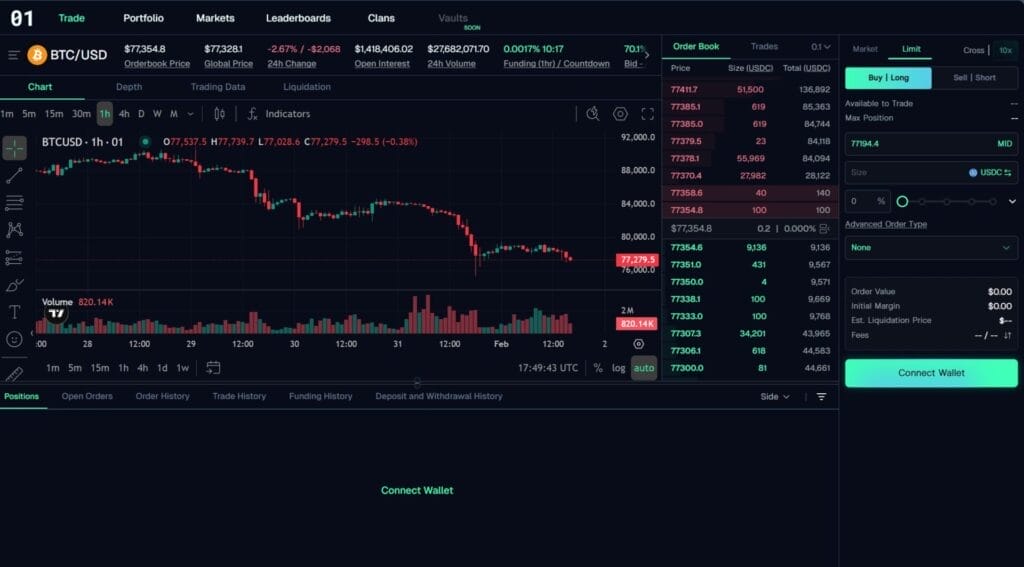The height and width of the screenshot is (567, 1024).
Task: Expand more timeframe intervals dropdown
Action: coord(190,114)
